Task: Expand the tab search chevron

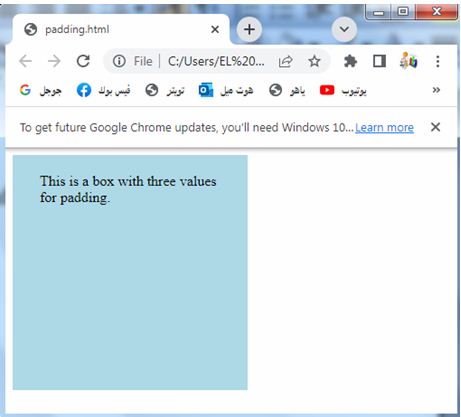Action: point(344,29)
